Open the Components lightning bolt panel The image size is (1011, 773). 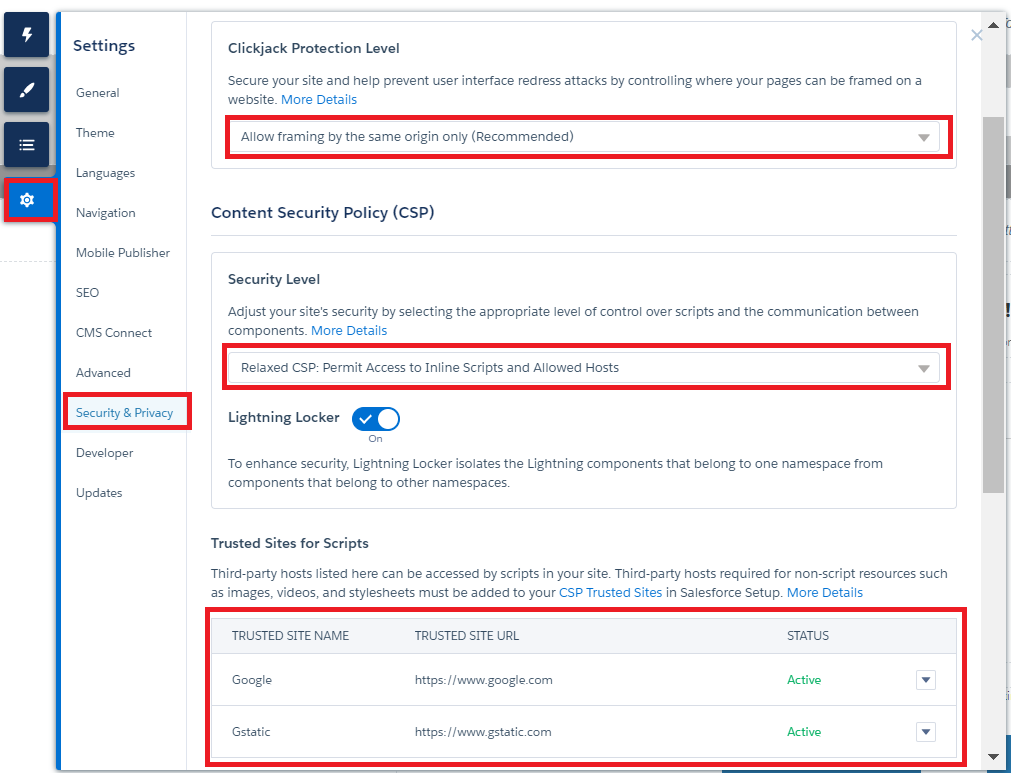(26, 34)
